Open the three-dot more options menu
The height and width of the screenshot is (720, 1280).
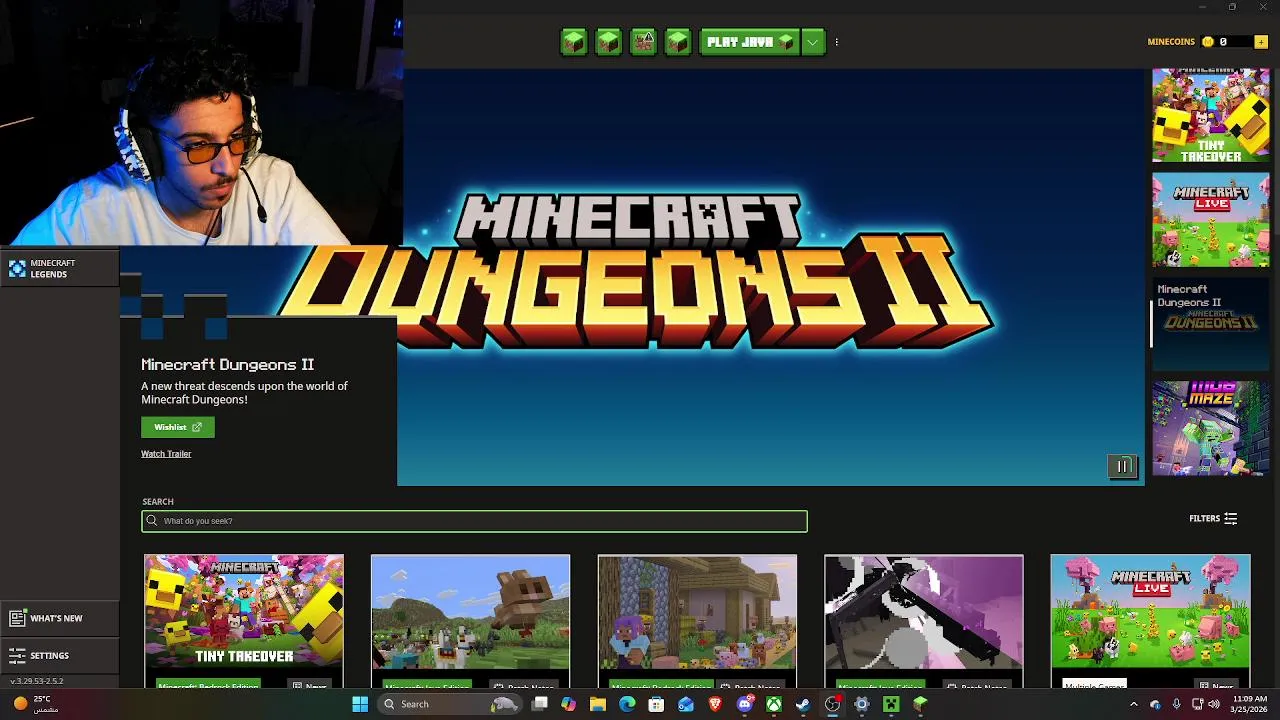pos(836,42)
